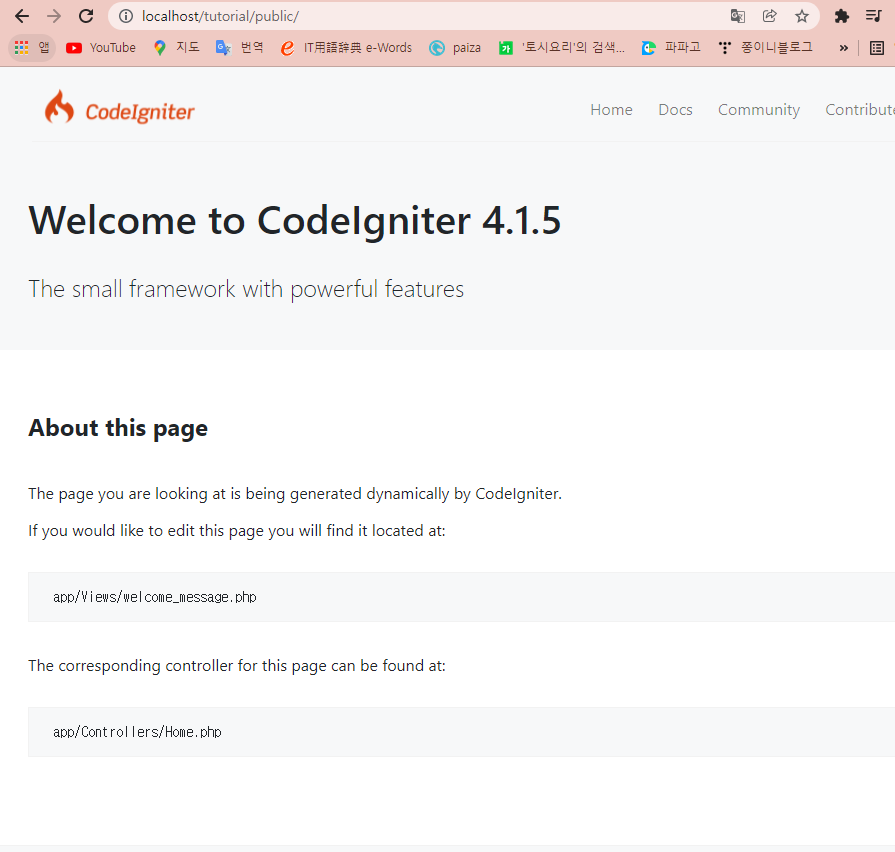Click the app/Views/welcome_message.php path
This screenshot has width=895, height=852.
(155, 597)
